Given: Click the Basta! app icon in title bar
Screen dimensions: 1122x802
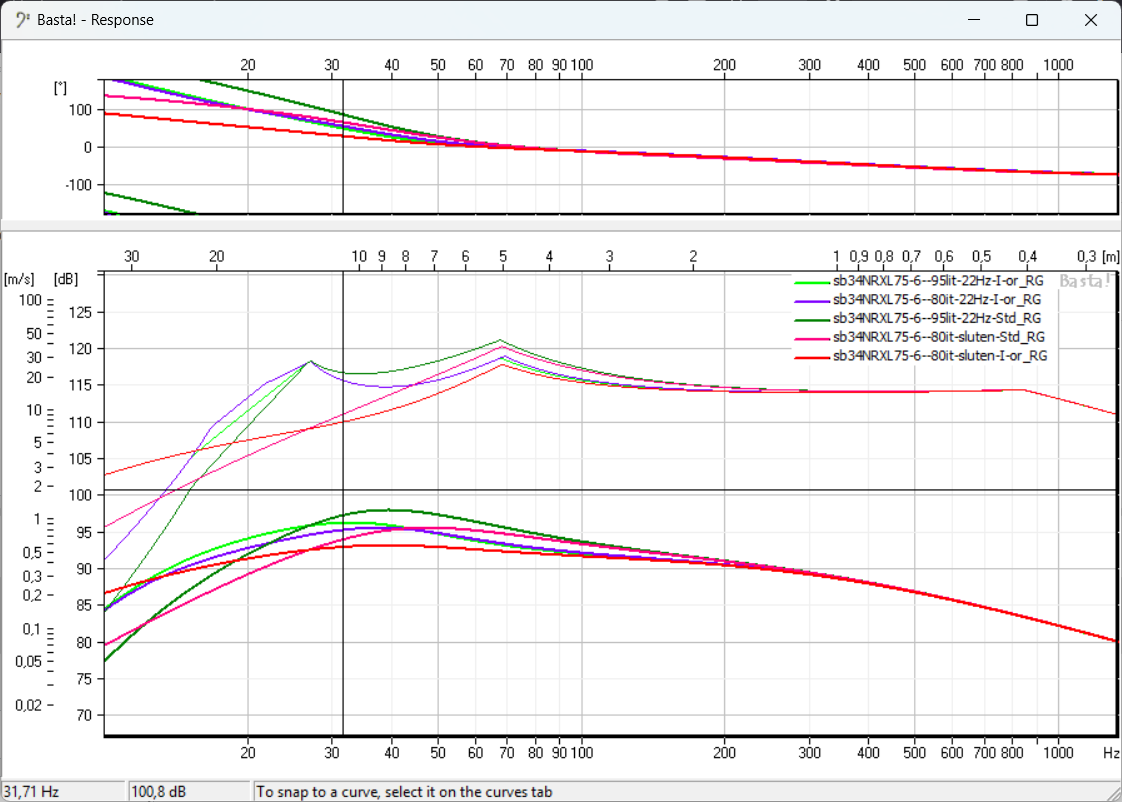Looking at the screenshot, I should [x=22, y=20].
